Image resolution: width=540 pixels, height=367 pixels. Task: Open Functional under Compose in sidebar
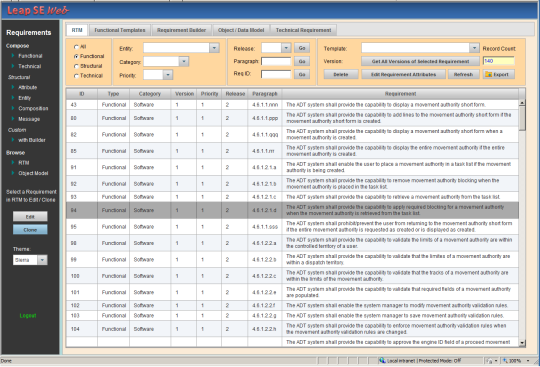[30, 56]
